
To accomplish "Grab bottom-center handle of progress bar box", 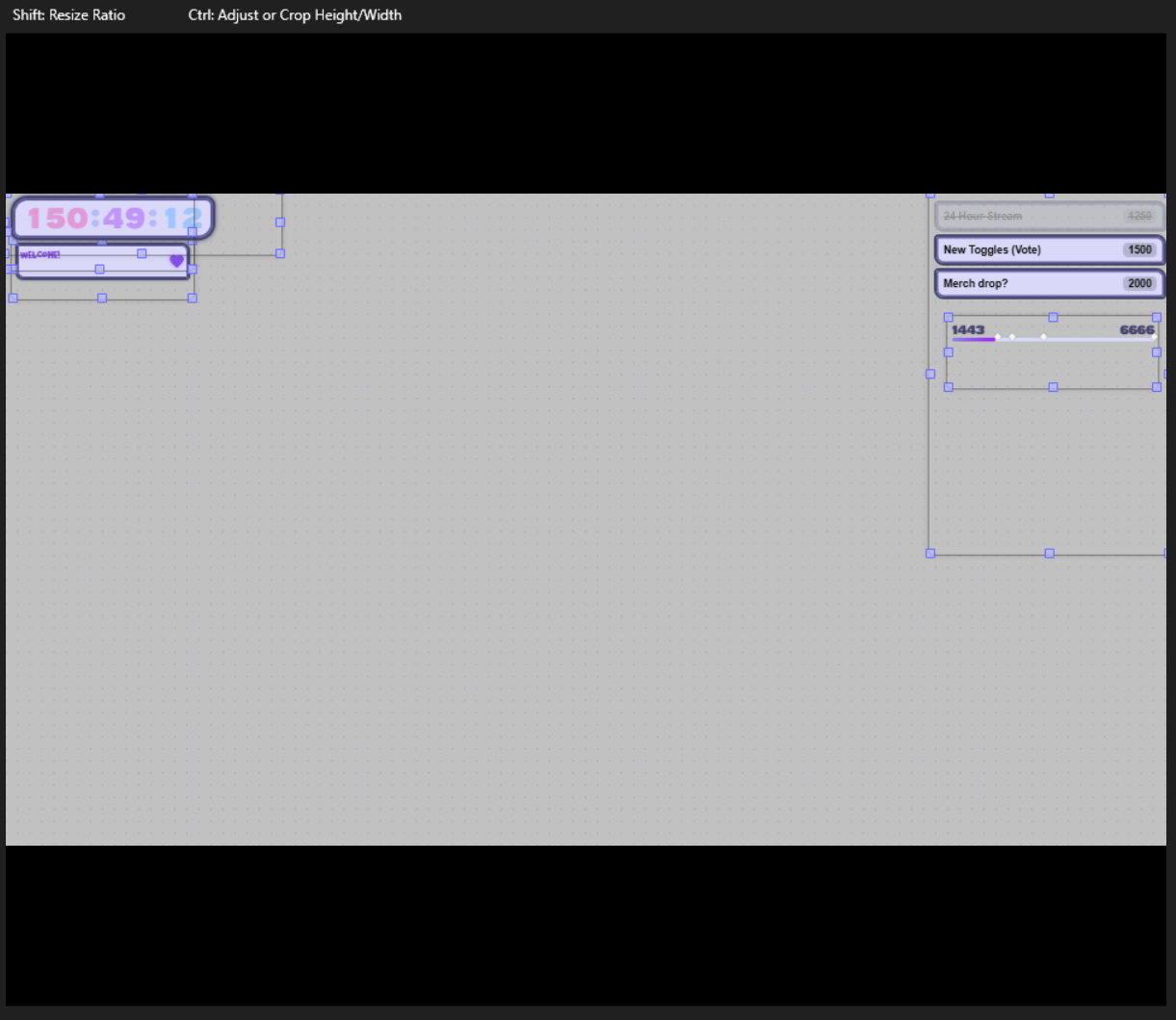I will pos(1053,387).
